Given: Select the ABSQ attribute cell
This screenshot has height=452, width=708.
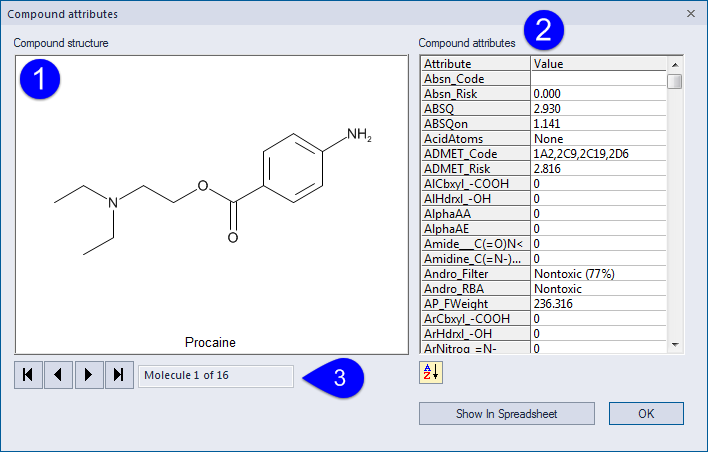Looking at the screenshot, I should point(476,108).
